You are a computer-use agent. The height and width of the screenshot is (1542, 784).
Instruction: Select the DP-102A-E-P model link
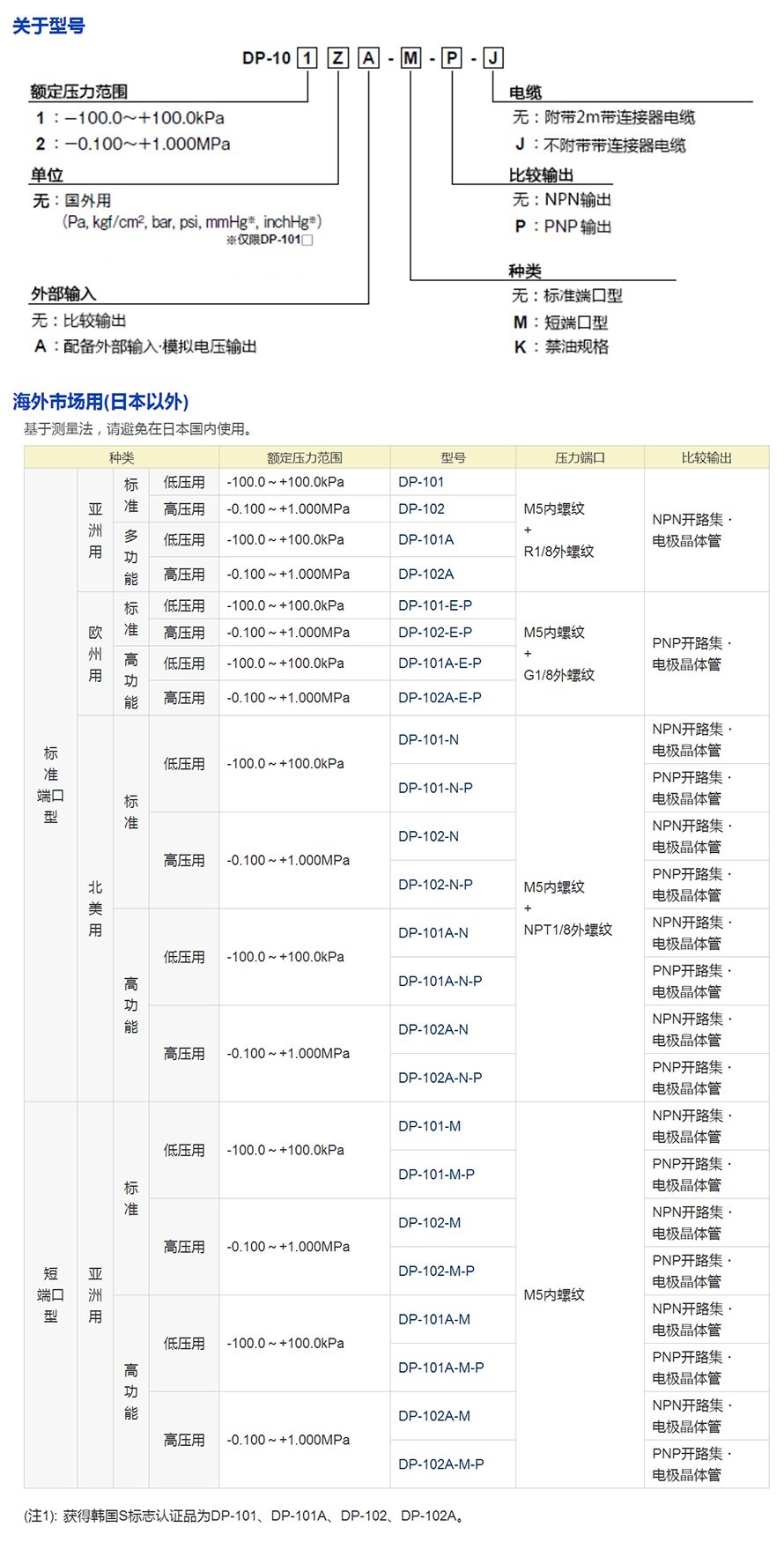pos(440,698)
